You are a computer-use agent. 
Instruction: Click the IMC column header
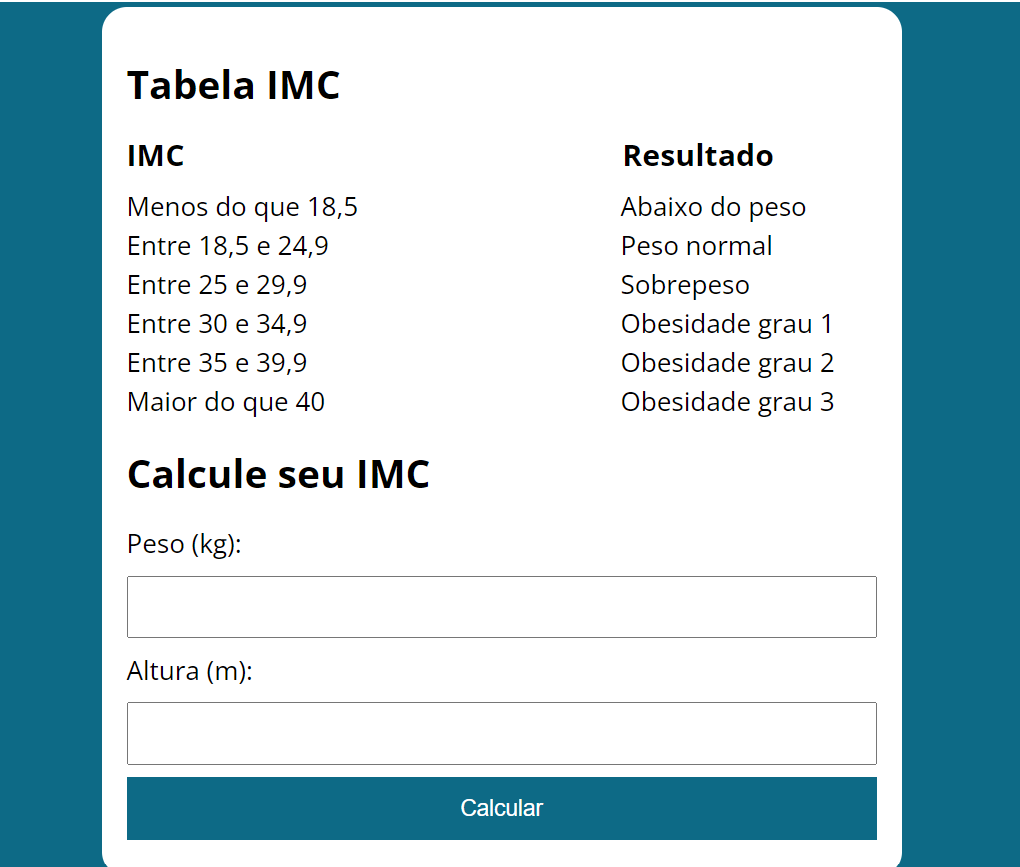(155, 156)
